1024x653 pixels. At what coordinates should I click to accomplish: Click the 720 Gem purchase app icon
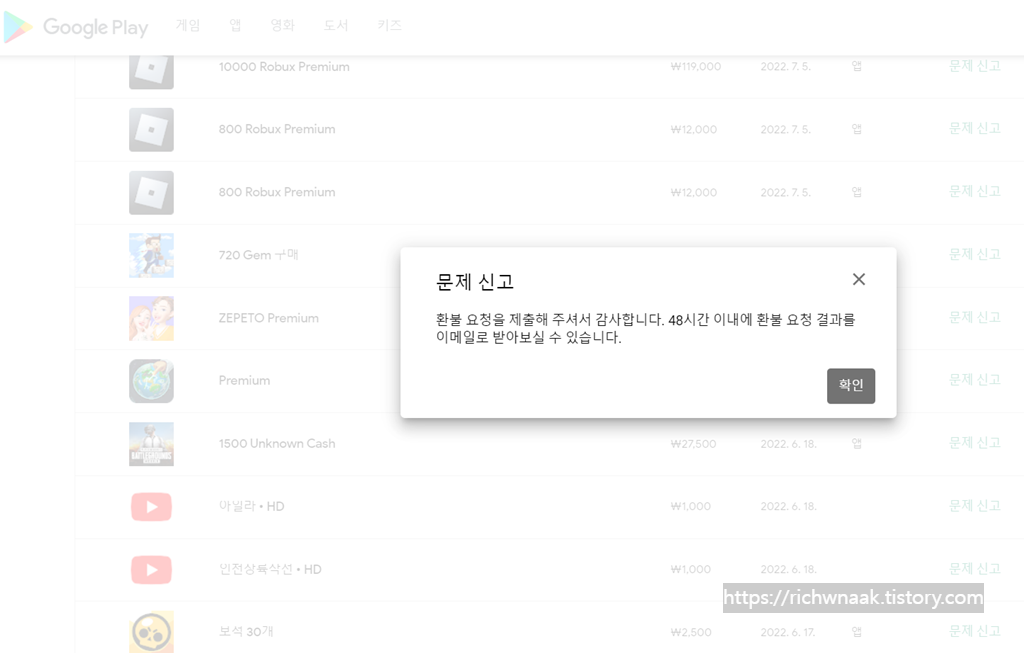tap(152, 255)
